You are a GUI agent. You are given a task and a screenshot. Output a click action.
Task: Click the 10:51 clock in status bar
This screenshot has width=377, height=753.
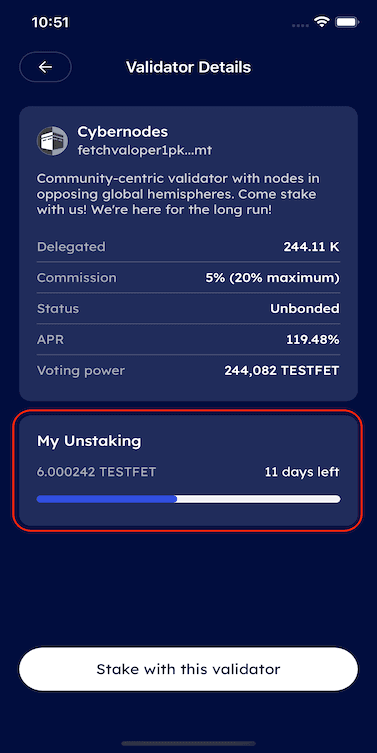coord(50,22)
